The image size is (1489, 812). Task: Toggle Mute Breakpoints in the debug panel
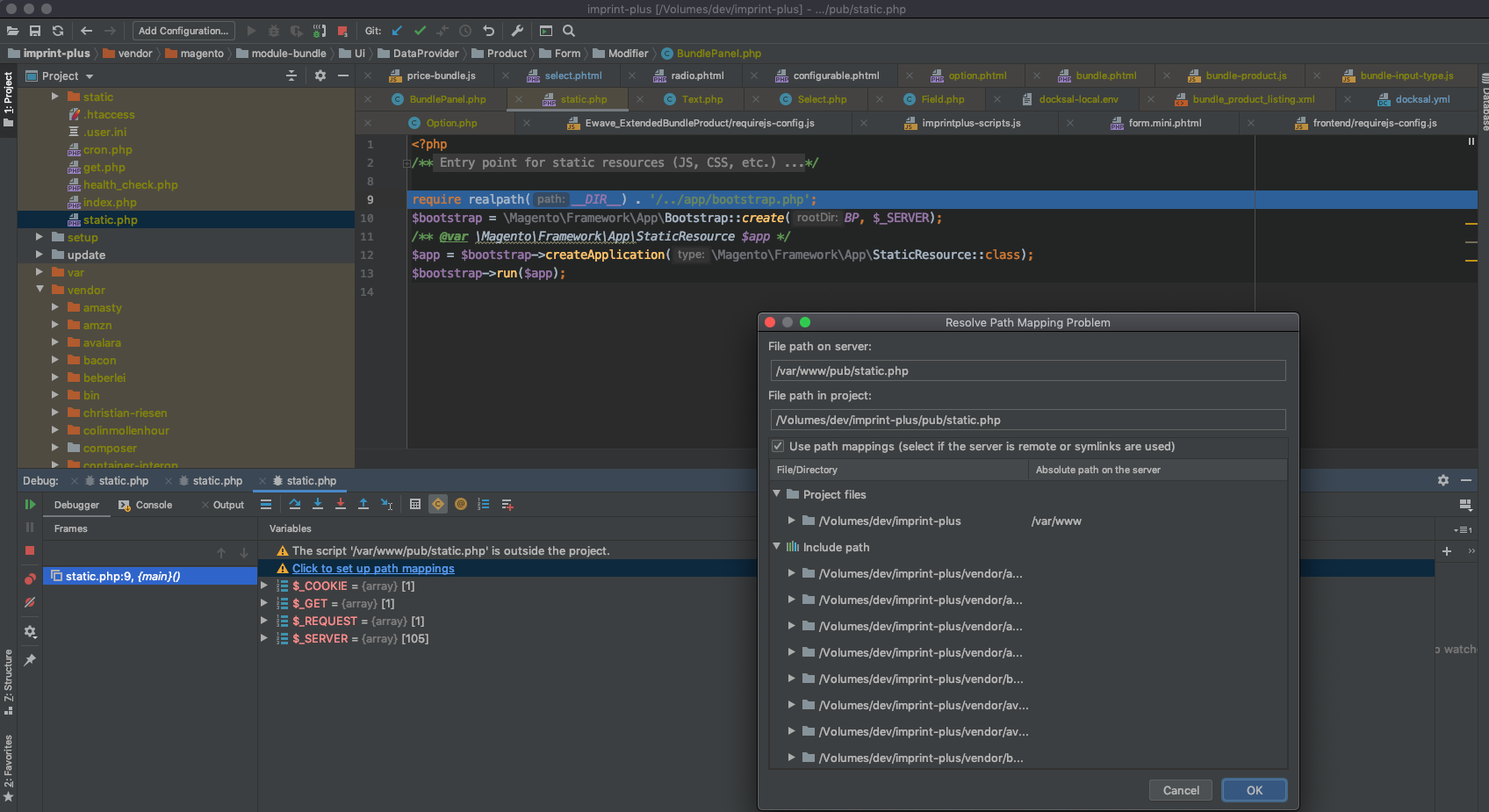tap(30, 603)
